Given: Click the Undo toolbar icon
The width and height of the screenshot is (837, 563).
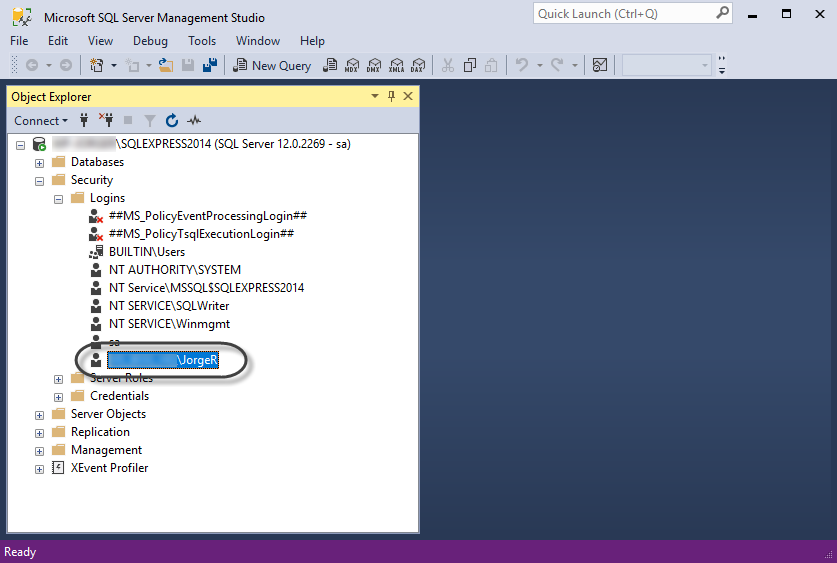Looking at the screenshot, I should (522, 66).
